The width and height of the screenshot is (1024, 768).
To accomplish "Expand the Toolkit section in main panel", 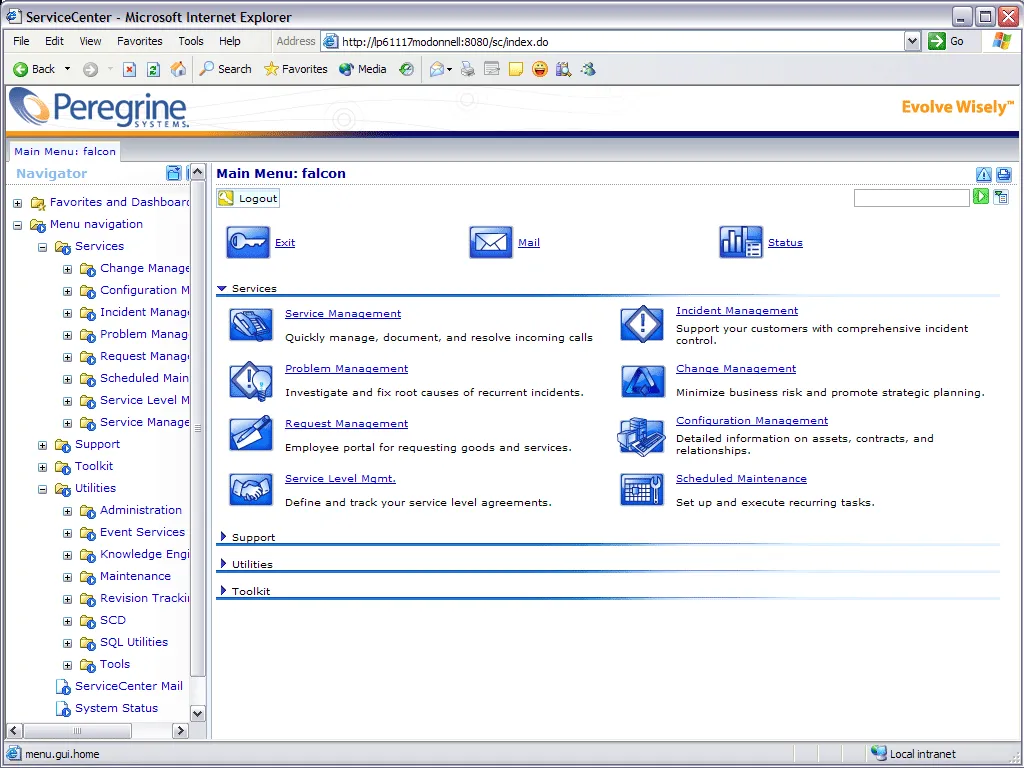I will pyautogui.click(x=223, y=590).
